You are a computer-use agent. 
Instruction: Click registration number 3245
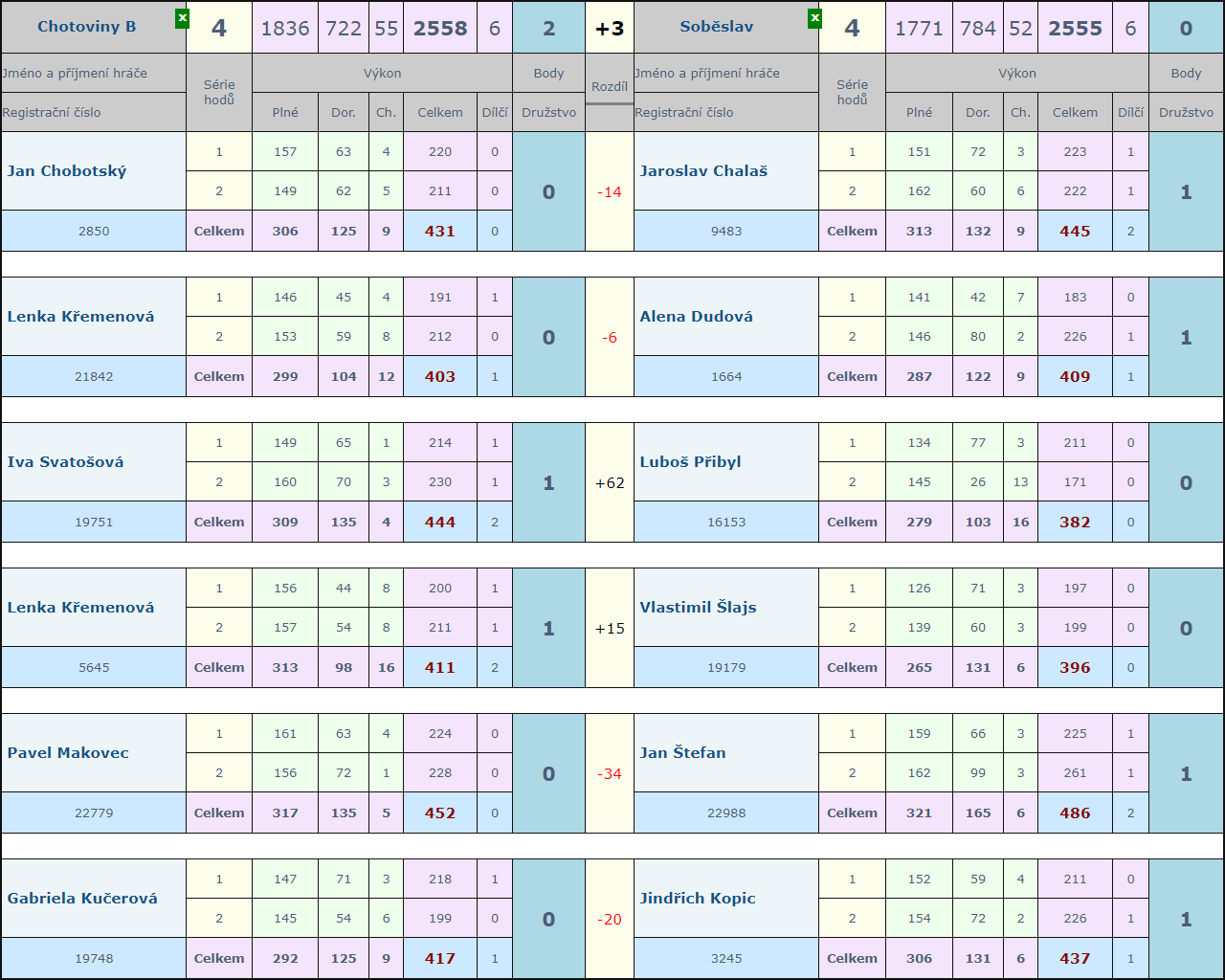726,958
